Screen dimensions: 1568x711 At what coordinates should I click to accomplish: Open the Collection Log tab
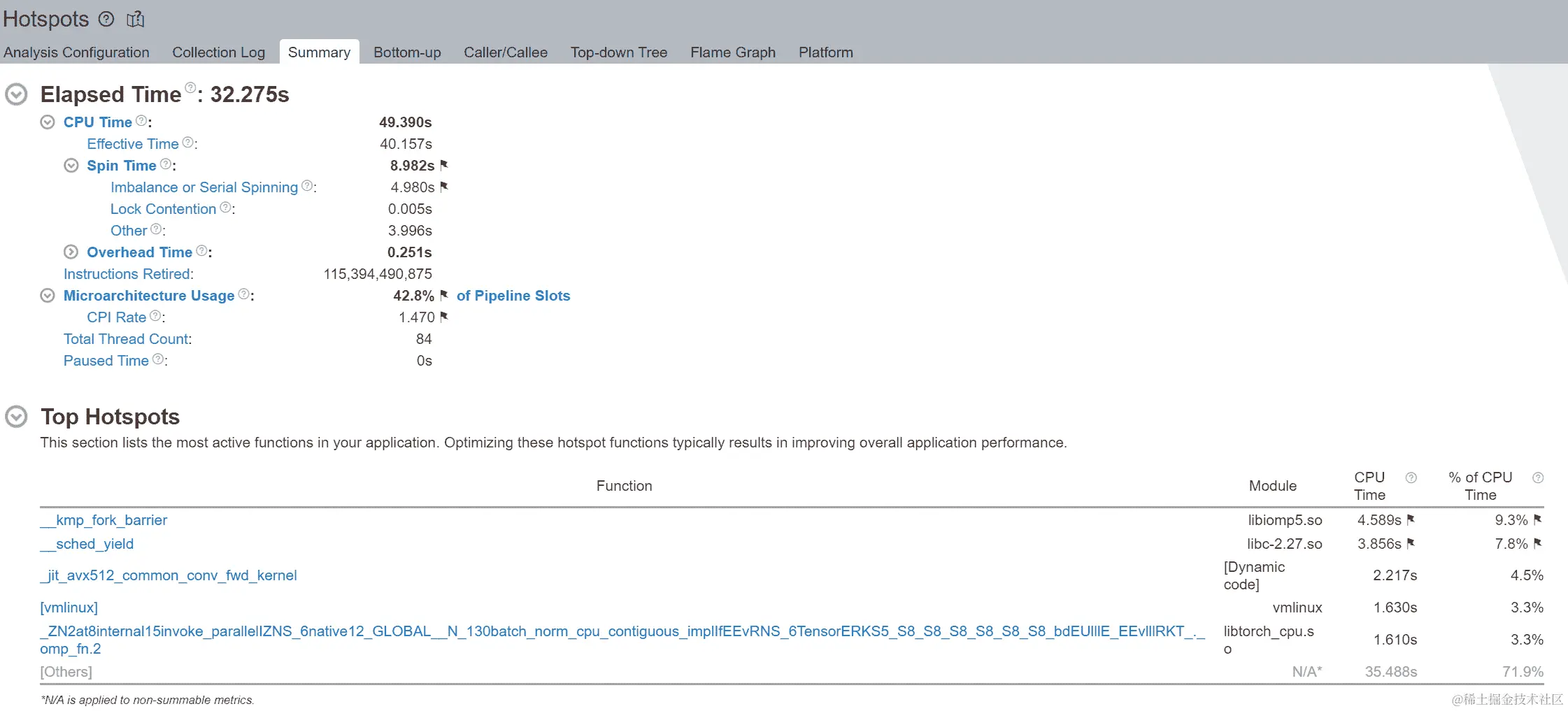click(219, 52)
